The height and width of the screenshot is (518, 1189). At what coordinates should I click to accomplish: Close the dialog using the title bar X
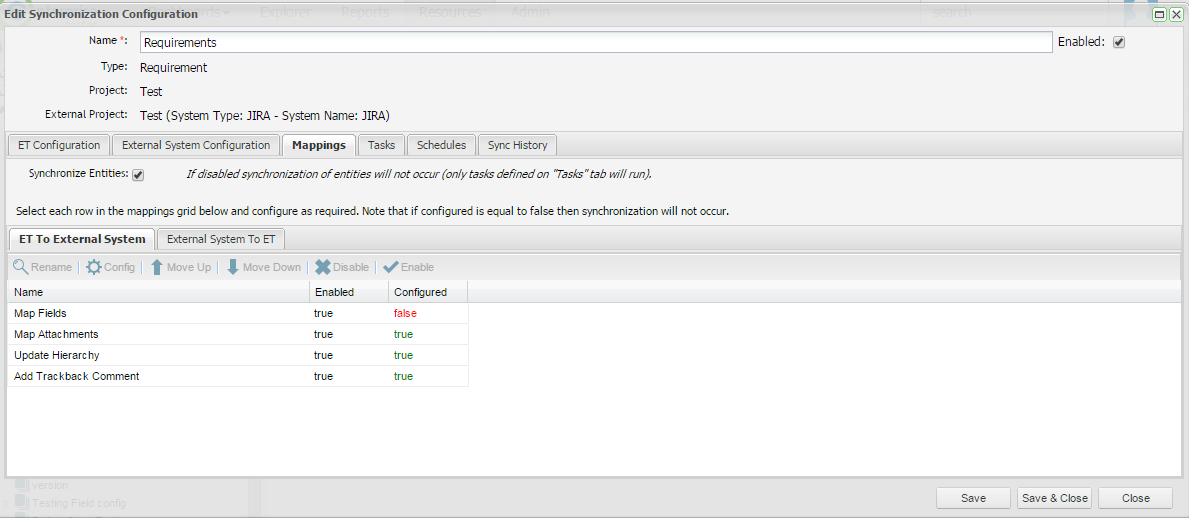pos(1177,14)
